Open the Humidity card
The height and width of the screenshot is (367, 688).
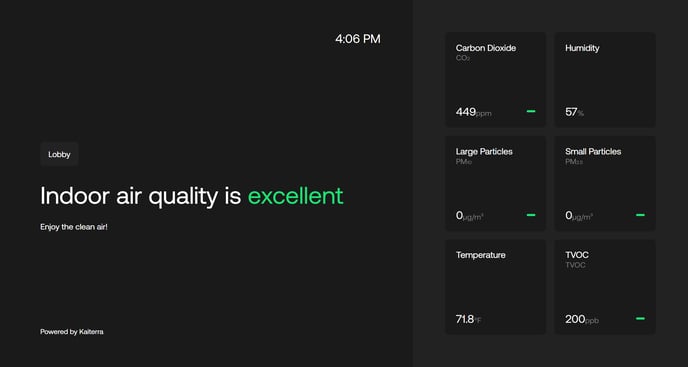click(605, 80)
